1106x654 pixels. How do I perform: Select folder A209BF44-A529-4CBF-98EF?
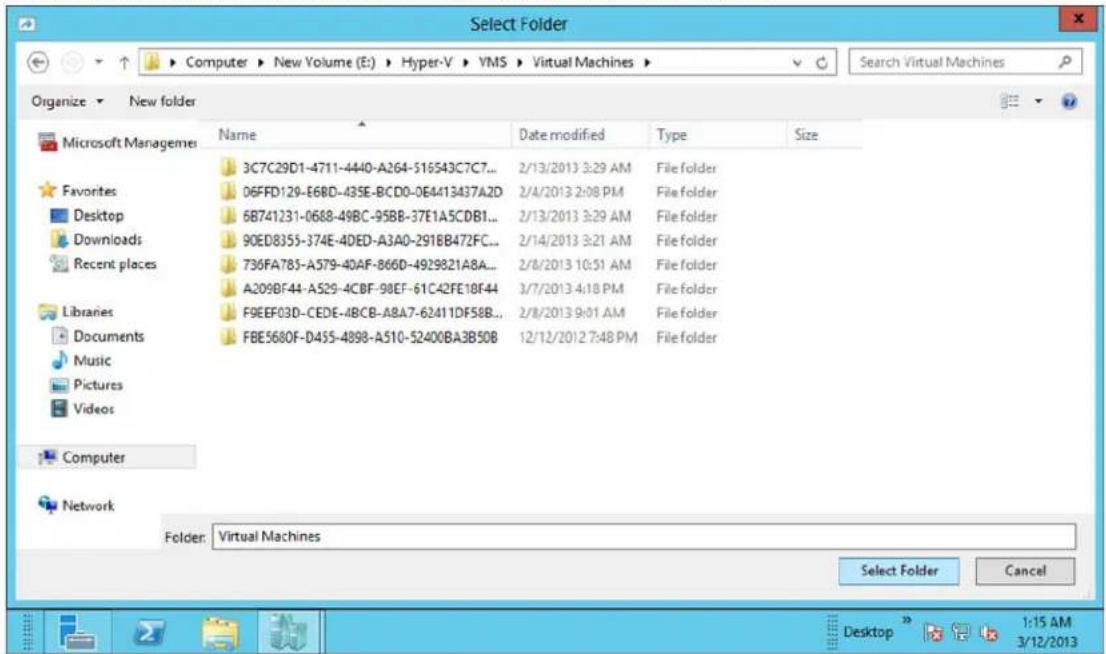[370, 289]
